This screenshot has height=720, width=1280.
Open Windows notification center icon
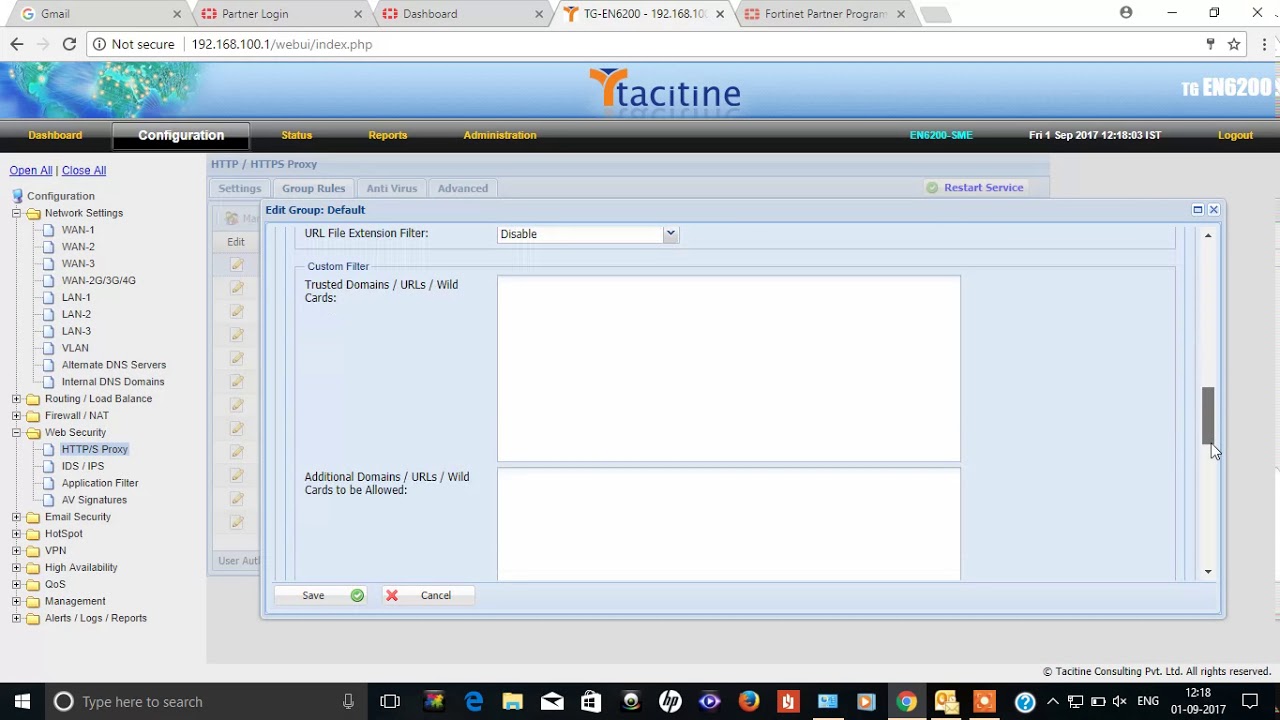tap(1250, 701)
